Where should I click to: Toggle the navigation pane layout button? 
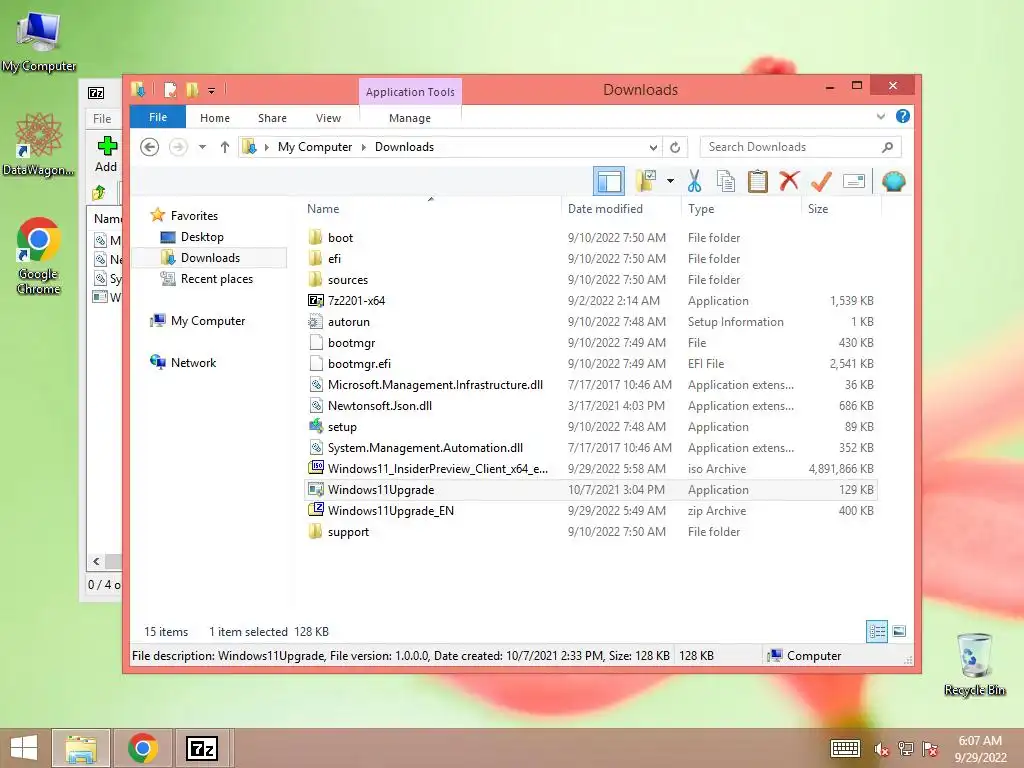(x=609, y=181)
